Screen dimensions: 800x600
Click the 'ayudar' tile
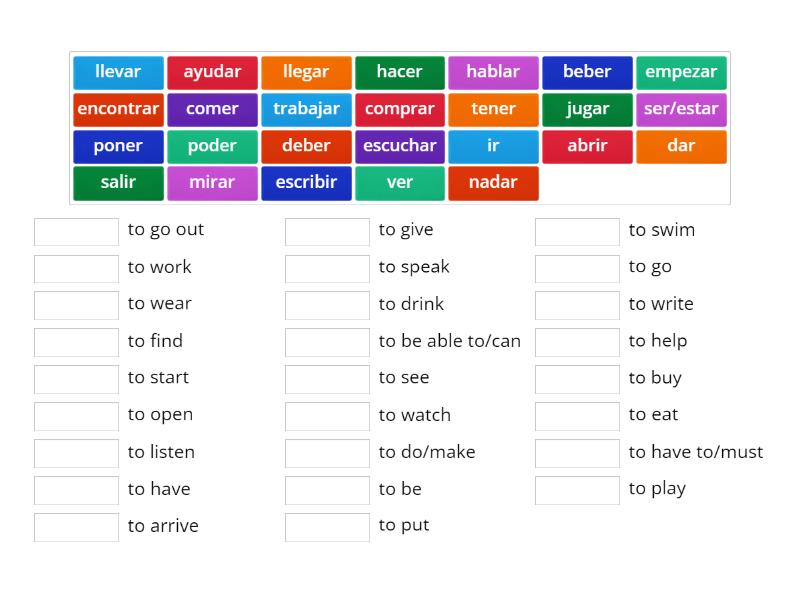click(x=212, y=72)
